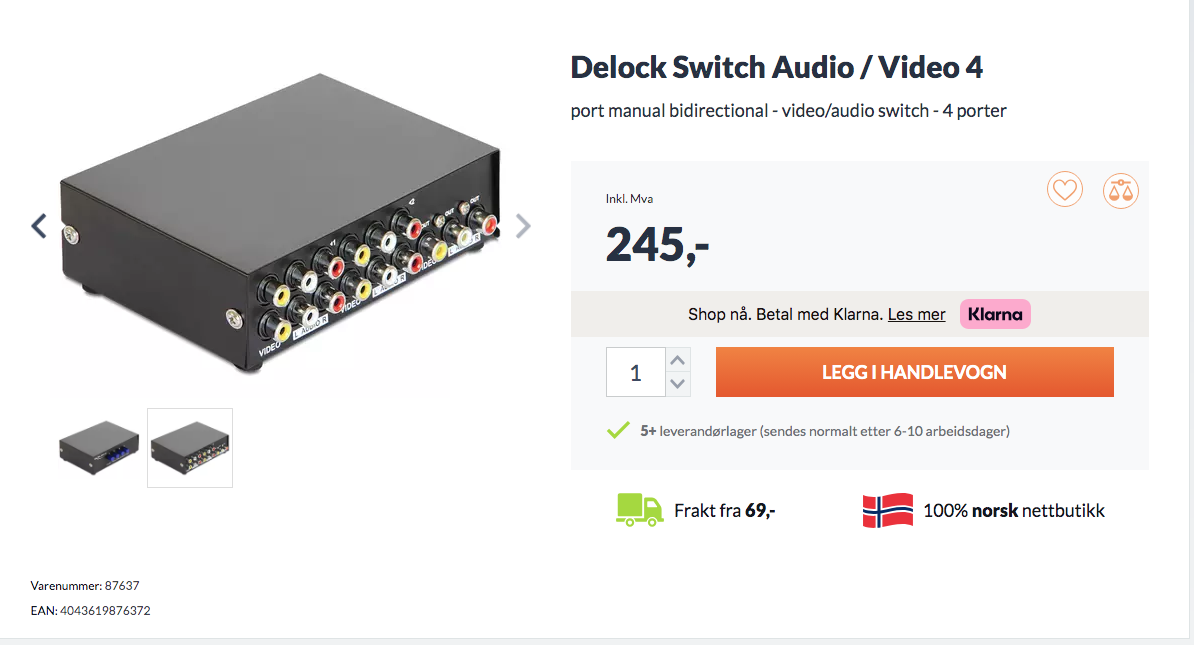Click the quantity input field
This screenshot has width=1194, height=645.
click(636, 373)
